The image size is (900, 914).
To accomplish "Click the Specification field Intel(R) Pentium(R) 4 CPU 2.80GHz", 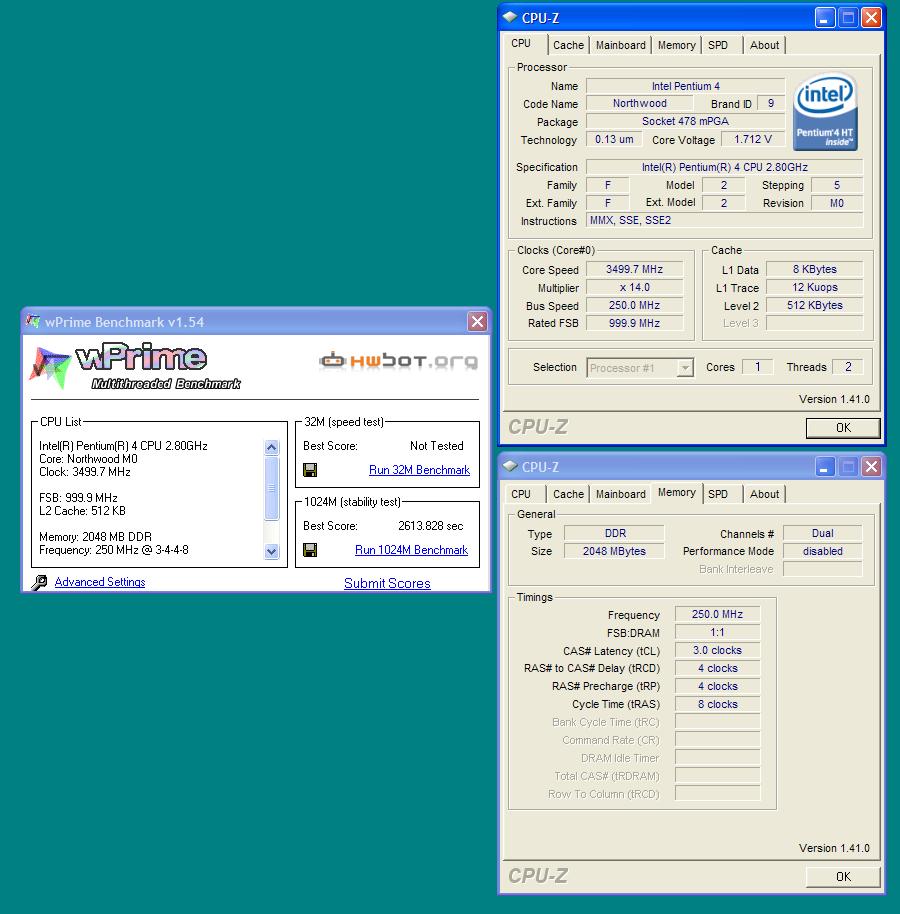I will point(725,167).
